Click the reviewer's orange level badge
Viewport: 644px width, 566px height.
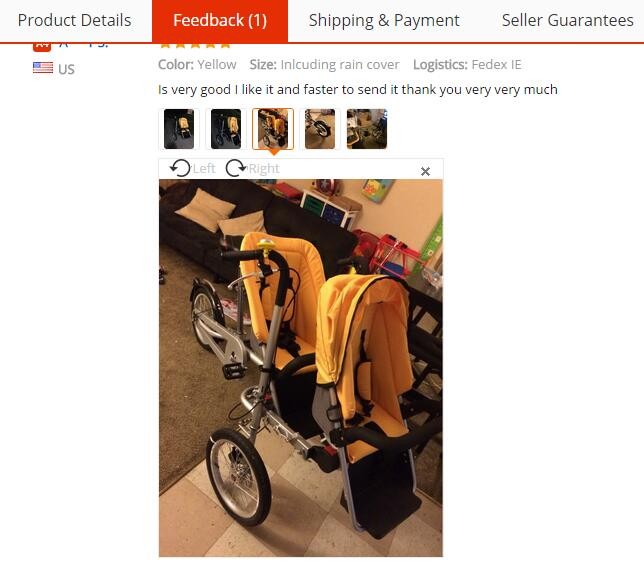[42, 46]
